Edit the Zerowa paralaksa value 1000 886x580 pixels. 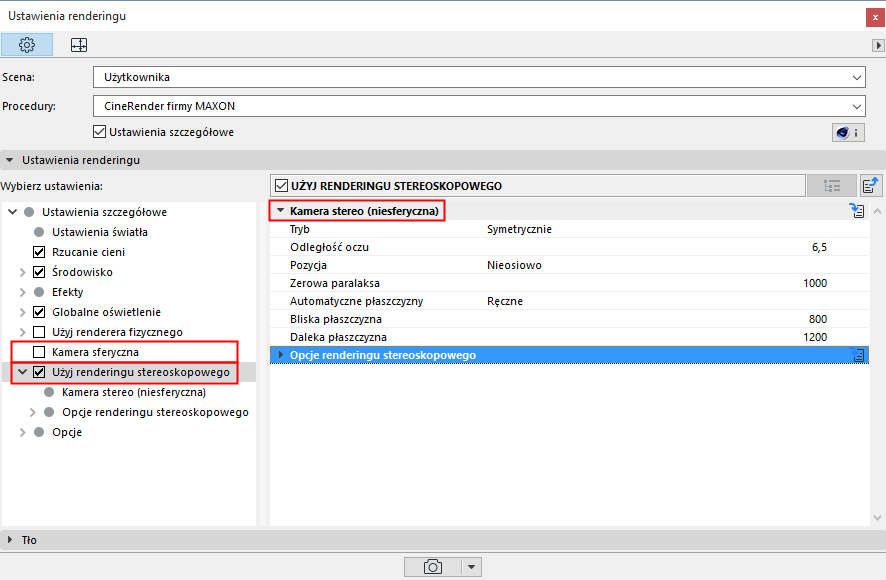pos(815,283)
